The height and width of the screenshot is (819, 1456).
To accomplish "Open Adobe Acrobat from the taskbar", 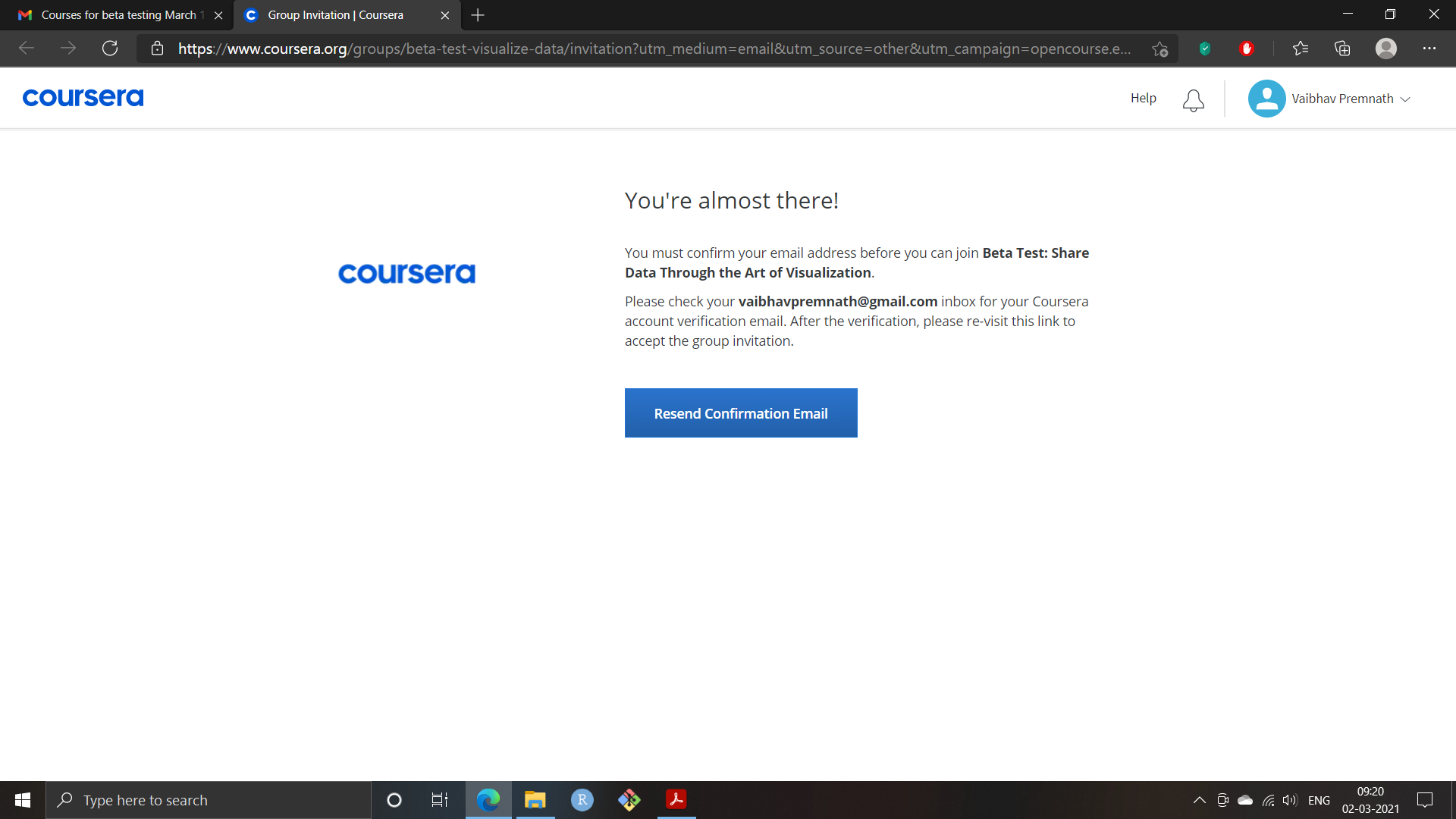I will 676,800.
